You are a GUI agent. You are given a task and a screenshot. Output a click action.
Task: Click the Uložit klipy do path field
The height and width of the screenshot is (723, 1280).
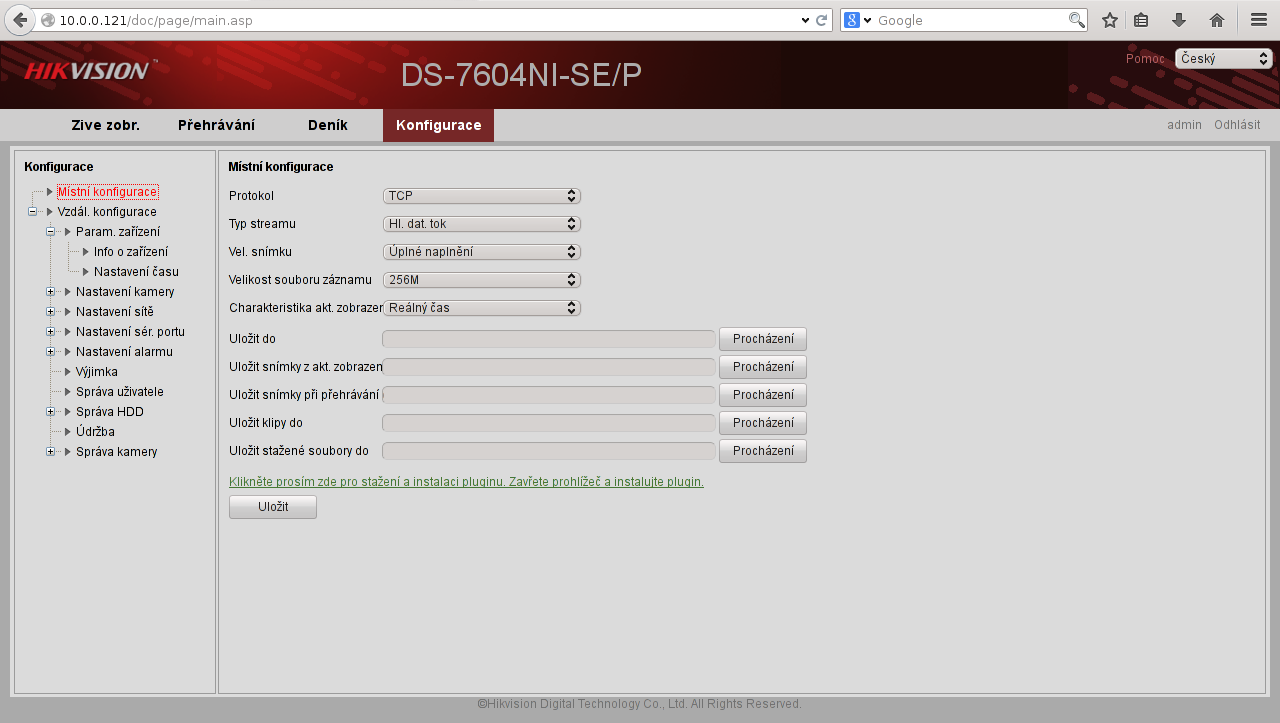(x=549, y=423)
